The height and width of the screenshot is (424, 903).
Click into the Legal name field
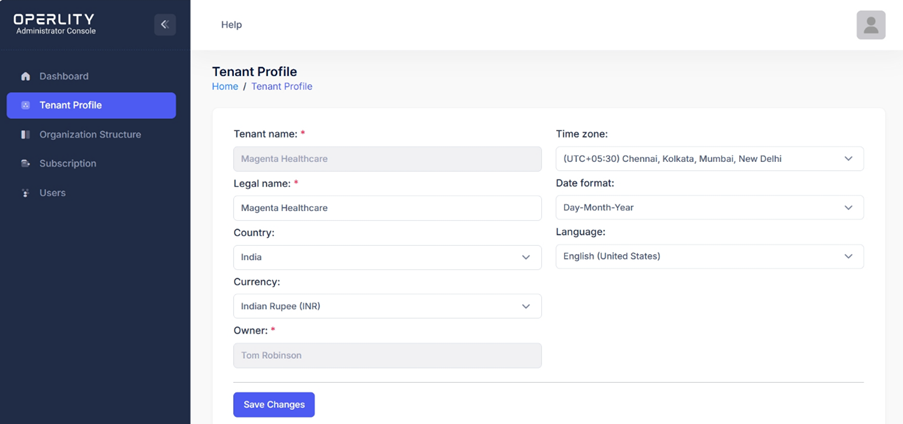387,208
